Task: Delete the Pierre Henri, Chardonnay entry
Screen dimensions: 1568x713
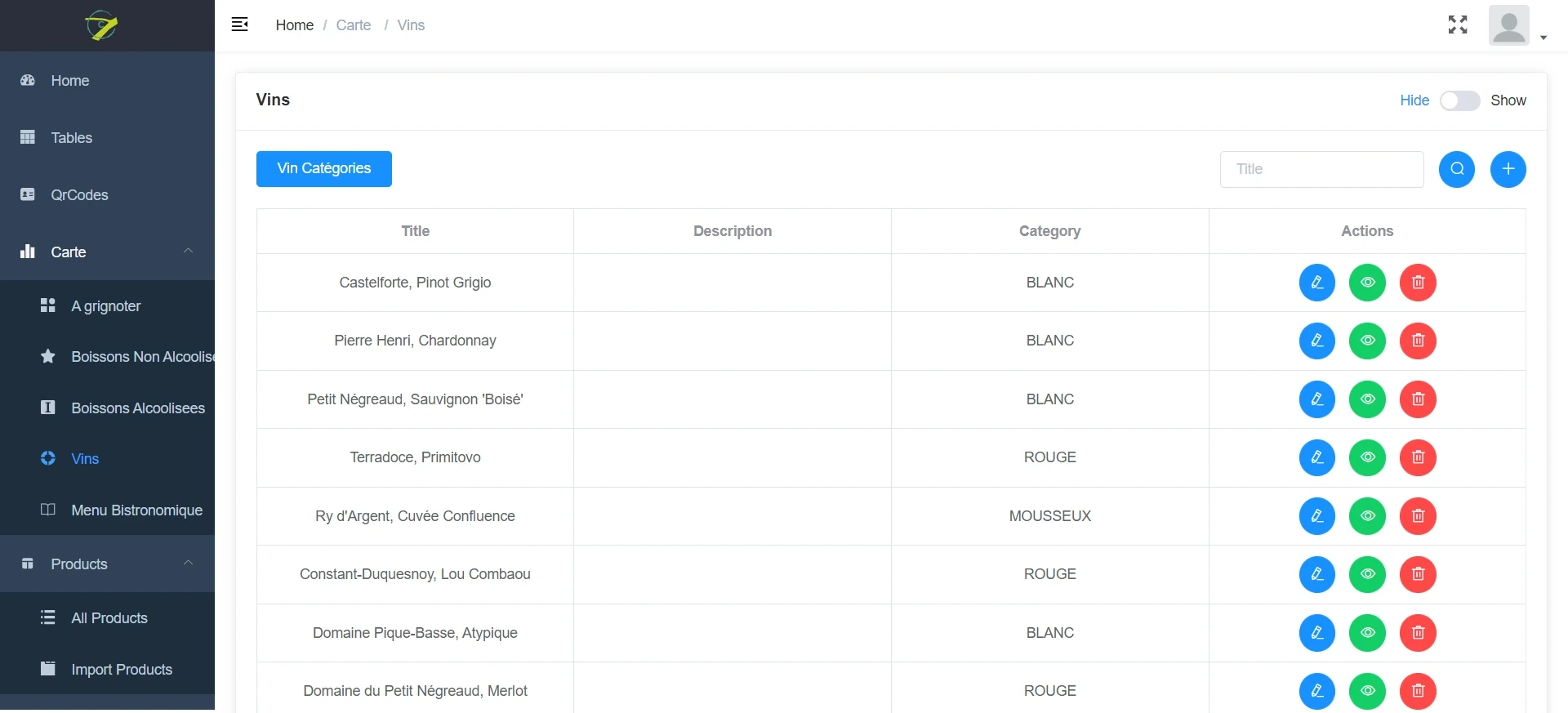Action: 1418,341
